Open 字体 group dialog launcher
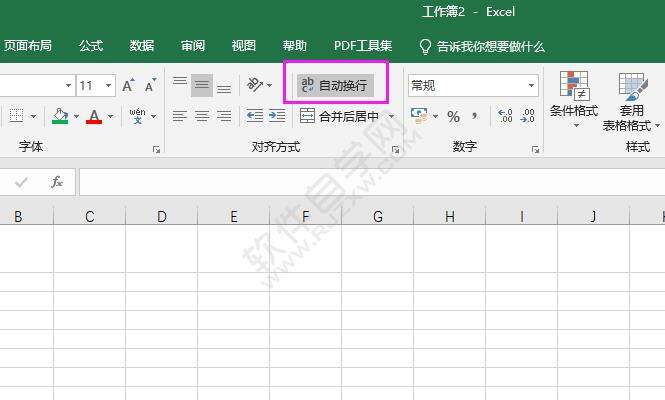Screen dimensions: 665x400 coord(156,149)
